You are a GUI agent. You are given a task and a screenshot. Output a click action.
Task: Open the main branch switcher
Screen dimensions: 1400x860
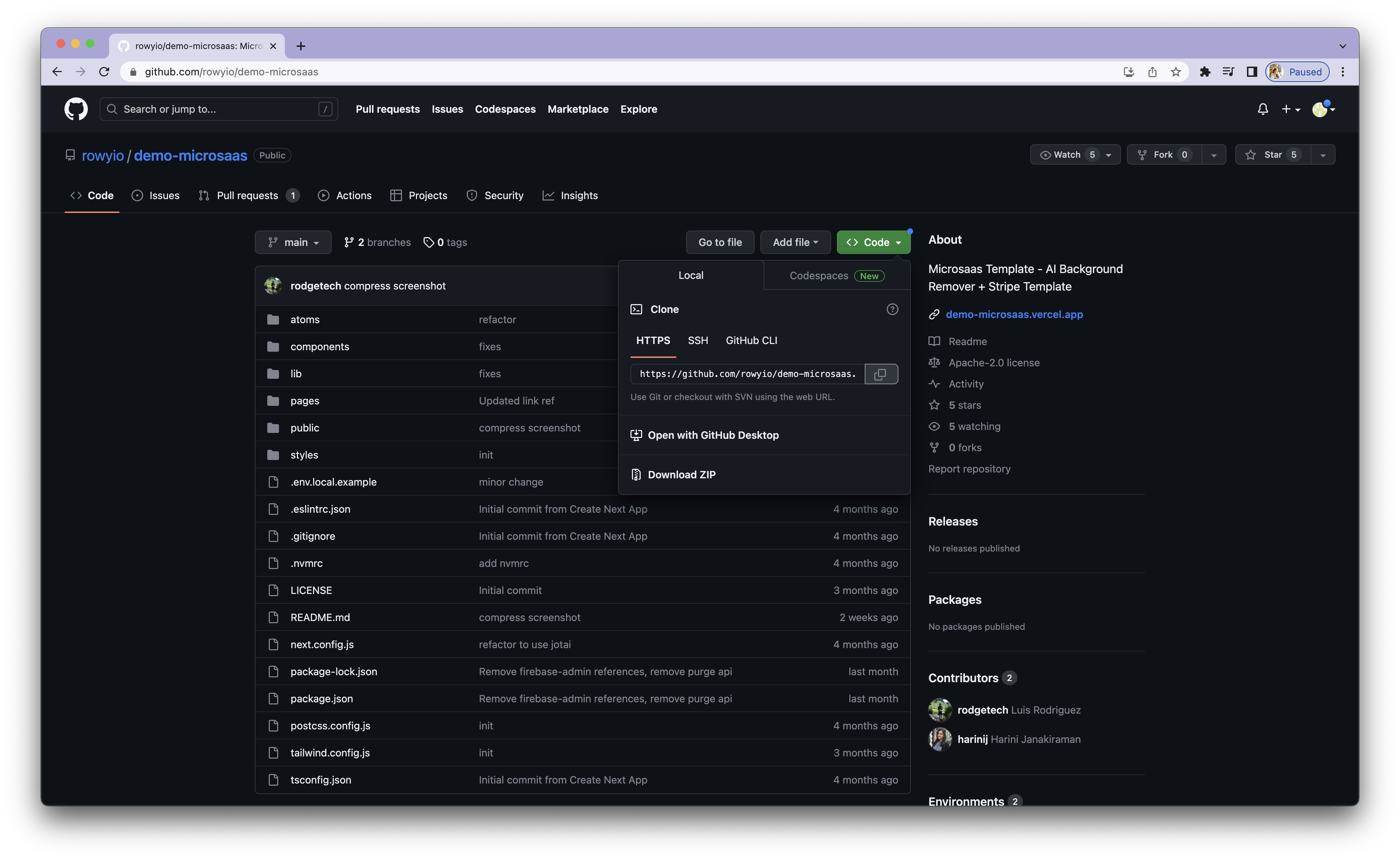click(293, 242)
